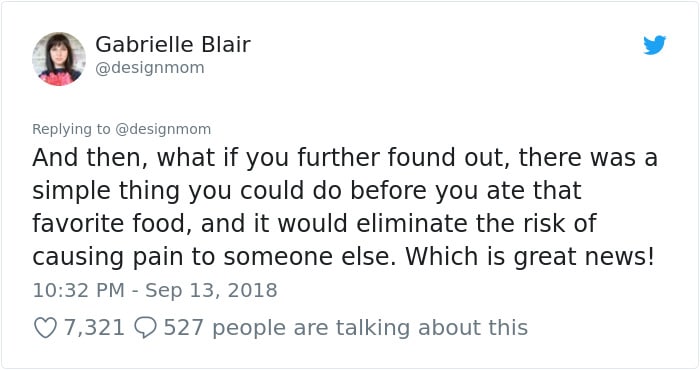Open replies via the speech bubble icon
The height and width of the screenshot is (370, 700).
tap(146, 328)
